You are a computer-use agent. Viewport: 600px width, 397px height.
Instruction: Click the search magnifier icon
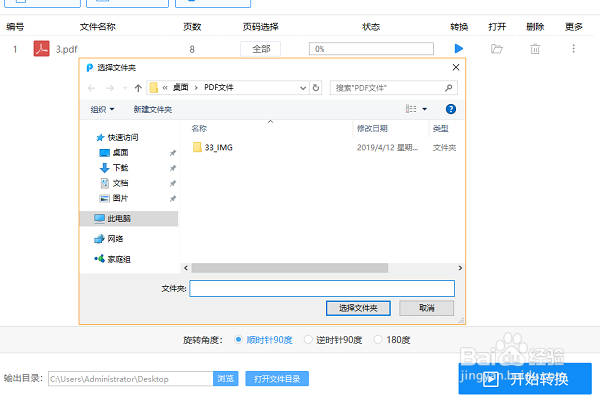[x=448, y=88]
